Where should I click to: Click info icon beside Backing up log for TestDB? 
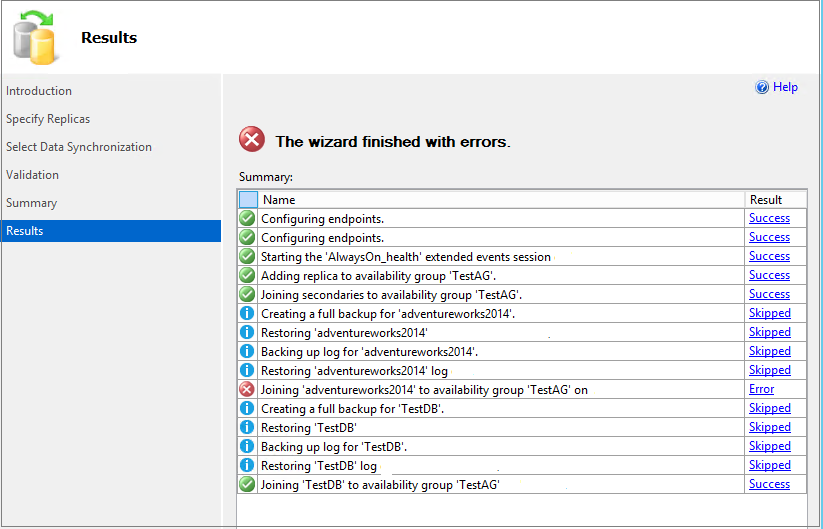pos(247,446)
